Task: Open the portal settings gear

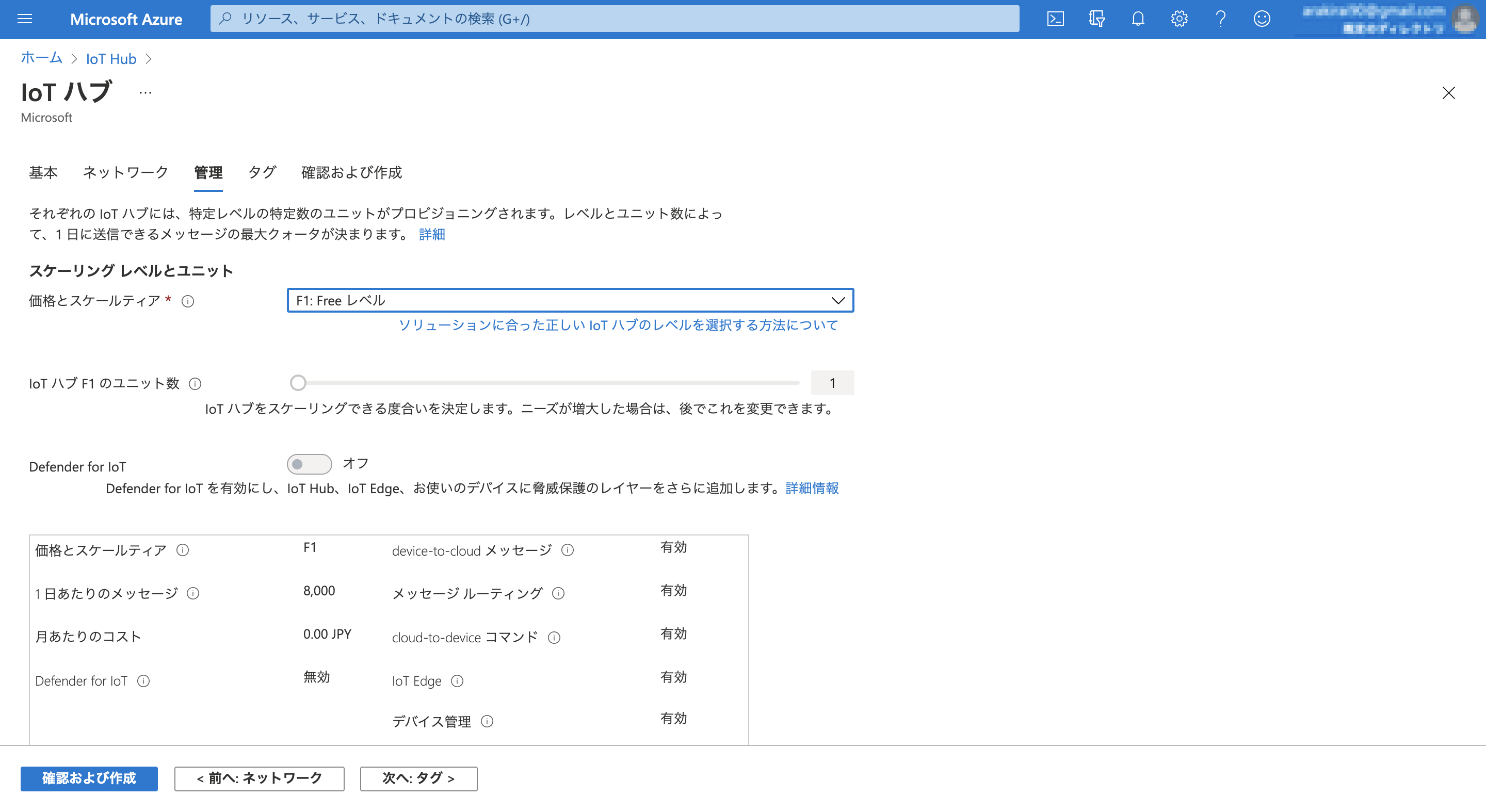Action: tap(1179, 19)
